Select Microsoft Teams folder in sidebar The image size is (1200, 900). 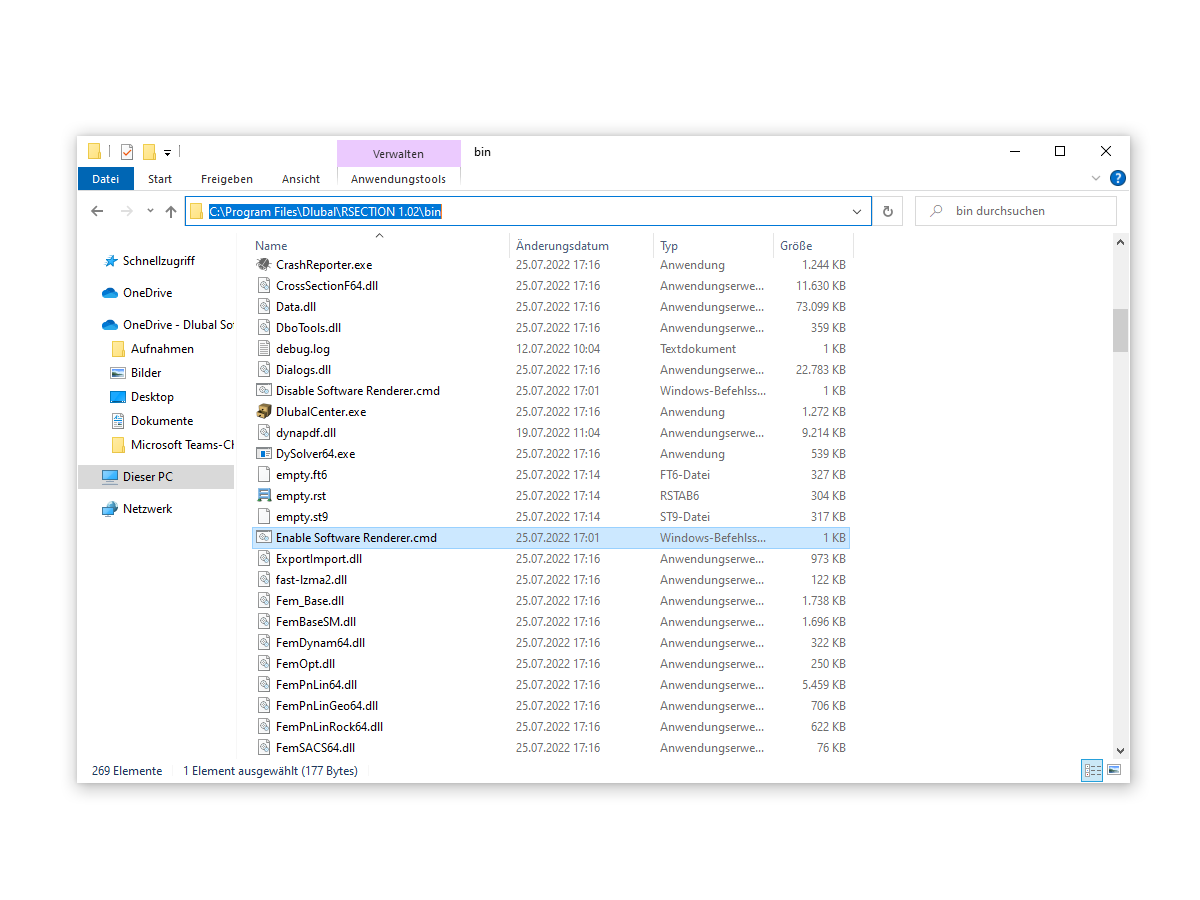click(x=172, y=445)
